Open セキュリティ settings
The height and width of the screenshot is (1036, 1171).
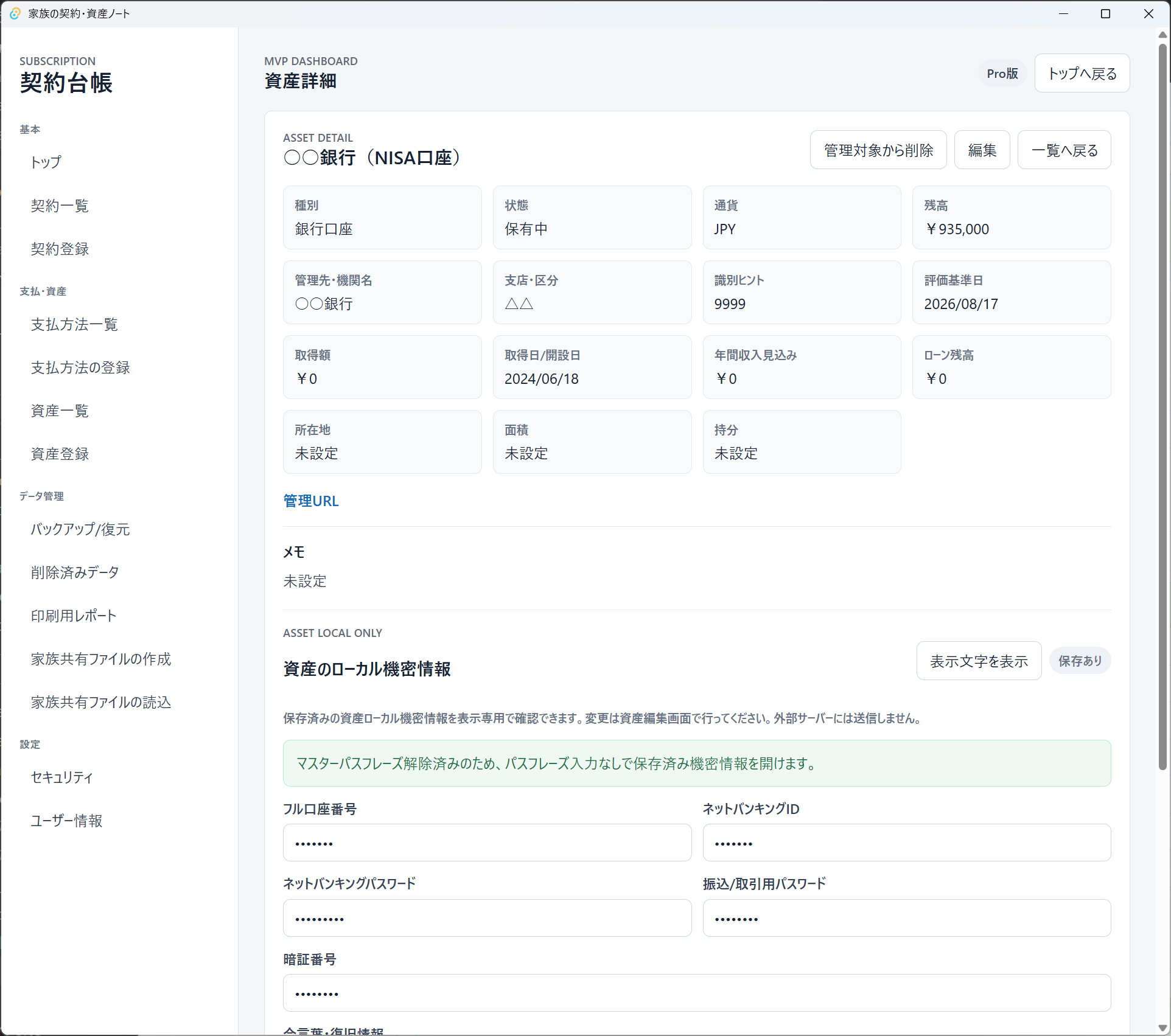pyautogui.click(x=62, y=777)
